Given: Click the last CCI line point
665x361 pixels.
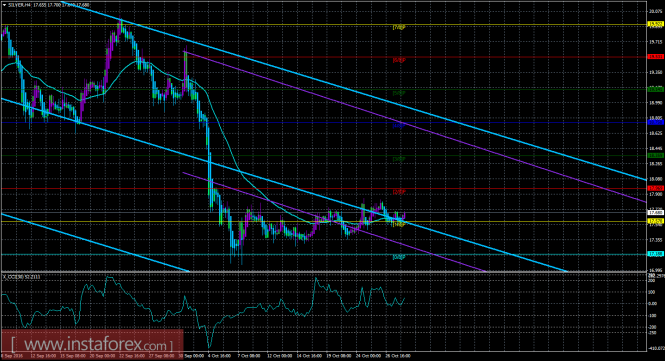Looking at the screenshot, I should 404,298.
